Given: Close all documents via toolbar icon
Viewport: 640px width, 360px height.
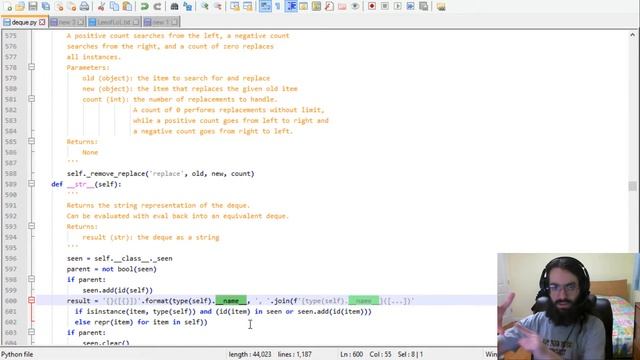Looking at the screenshot, I should pos(71,6).
